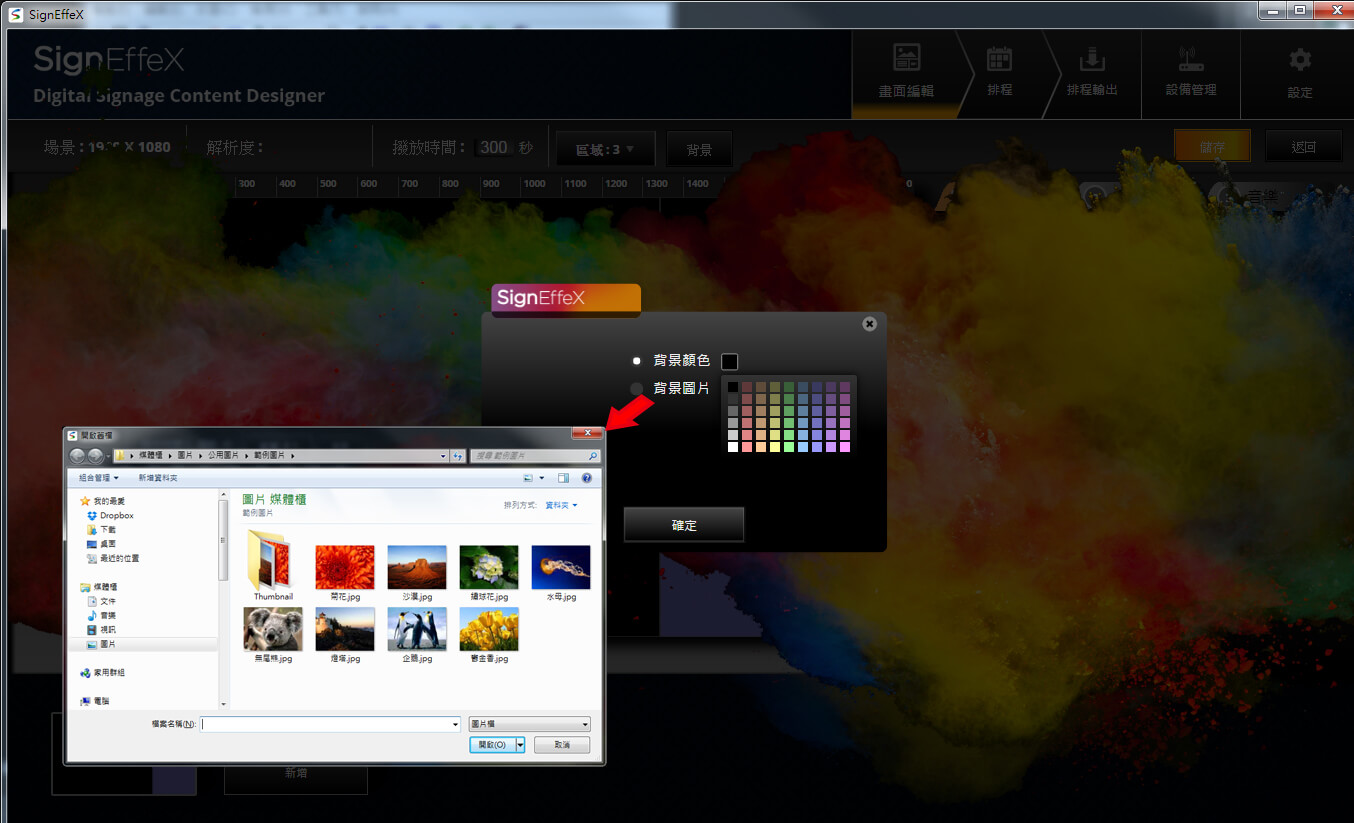Open 設定 gear settings icon
The width and height of the screenshot is (1354, 823).
(1299, 60)
